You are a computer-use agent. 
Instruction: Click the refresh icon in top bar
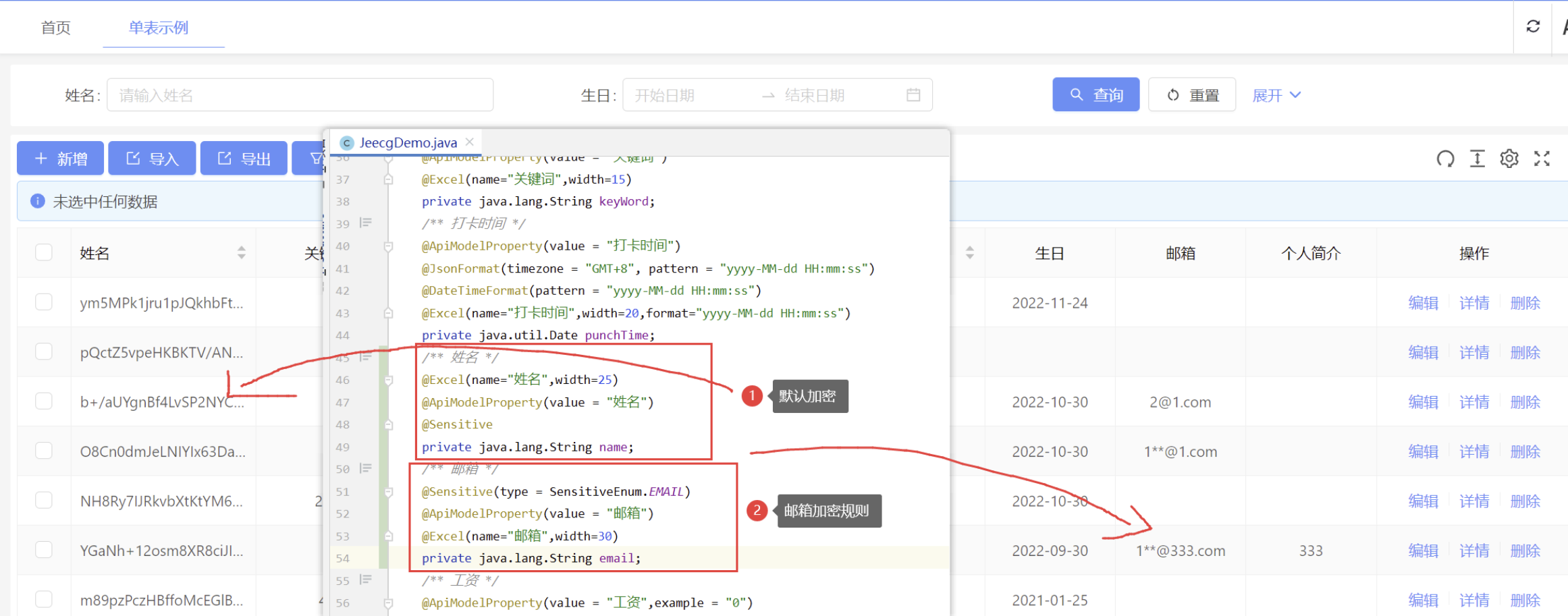1533,26
